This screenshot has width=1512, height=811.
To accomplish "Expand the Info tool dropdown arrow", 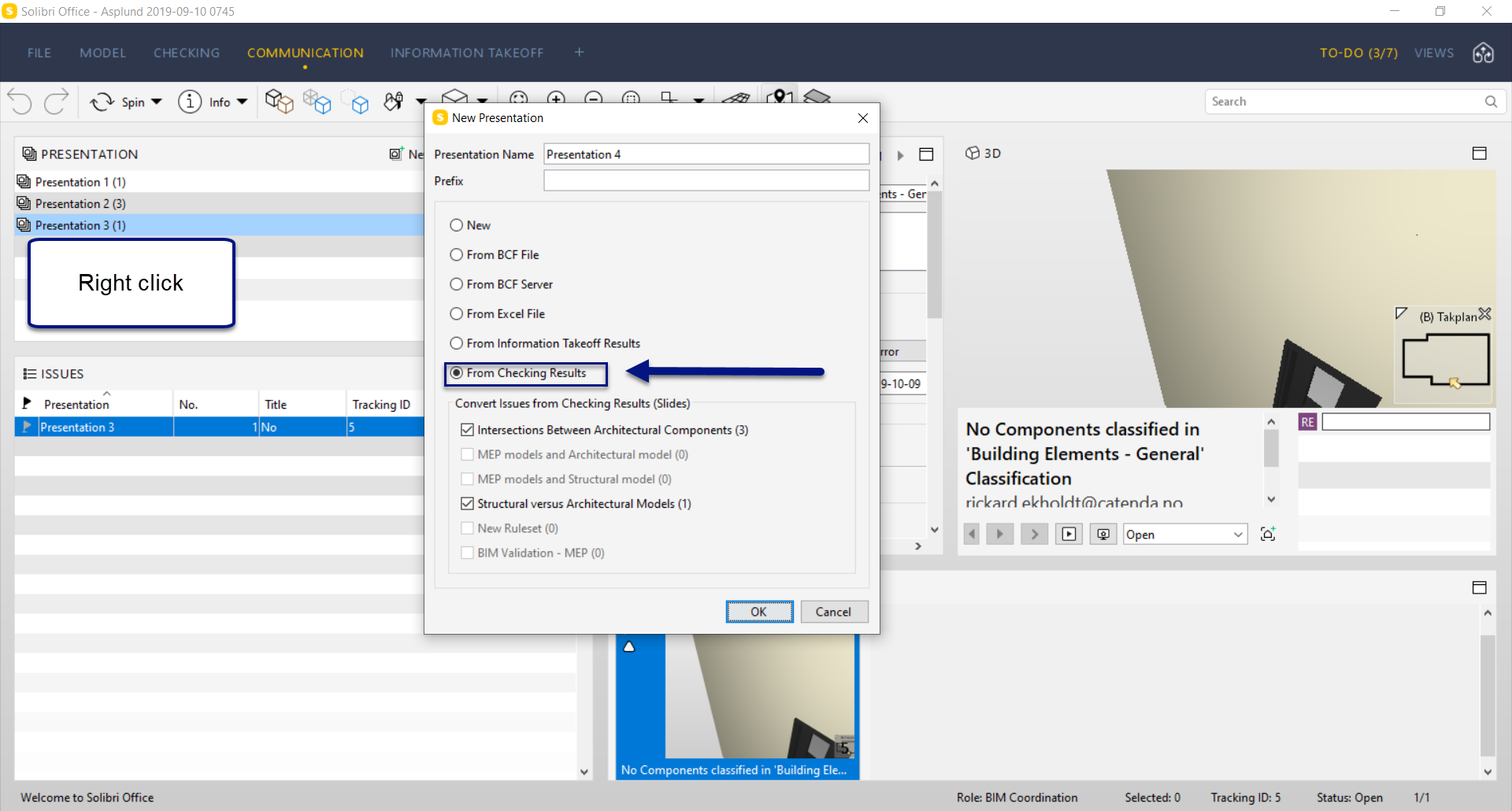I will tap(243, 102).
